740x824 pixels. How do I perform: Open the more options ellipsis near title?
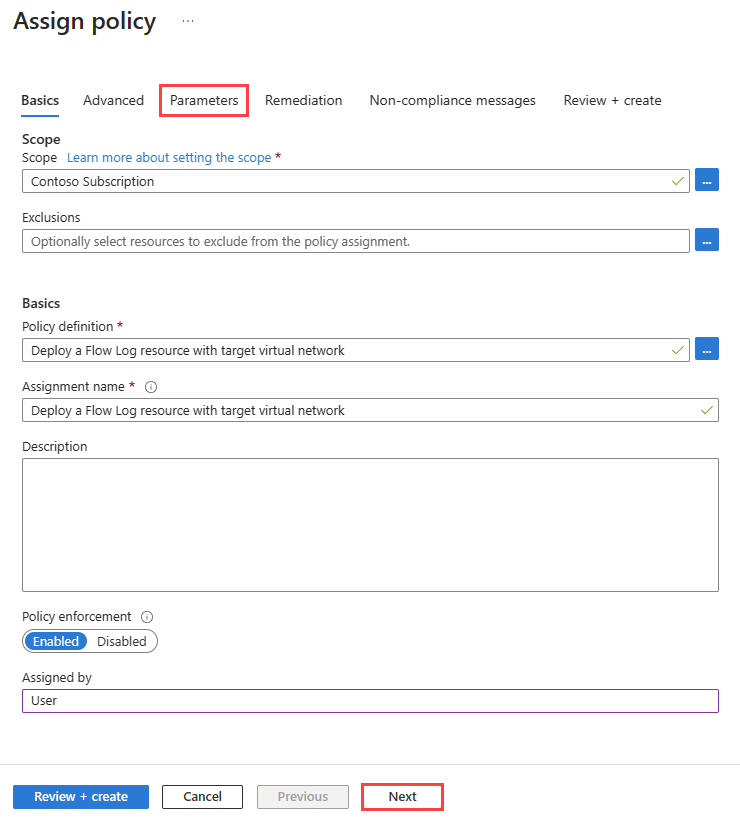(188, 21)
